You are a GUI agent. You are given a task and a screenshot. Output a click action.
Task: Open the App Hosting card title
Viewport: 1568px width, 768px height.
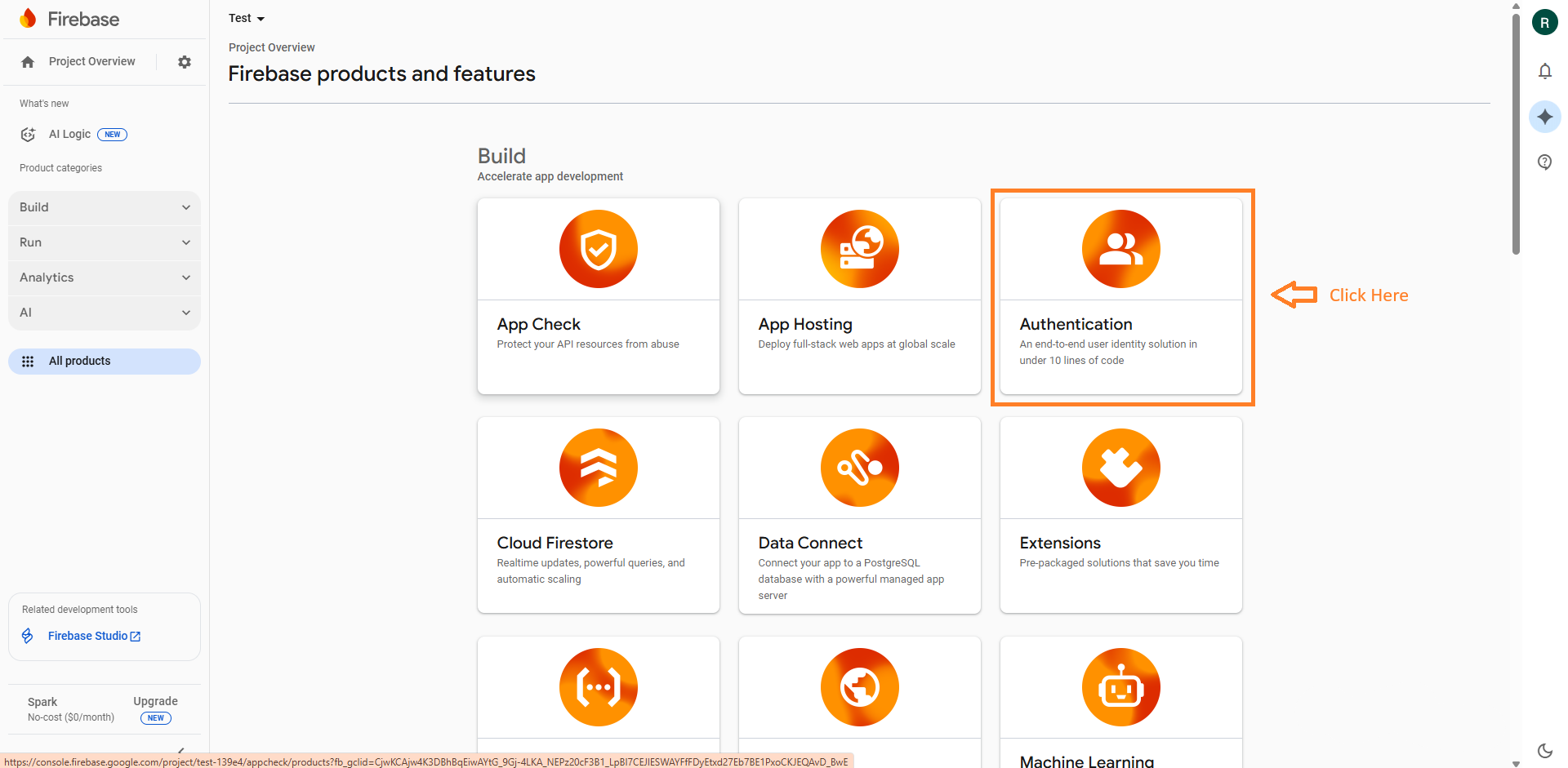[805, 324]
